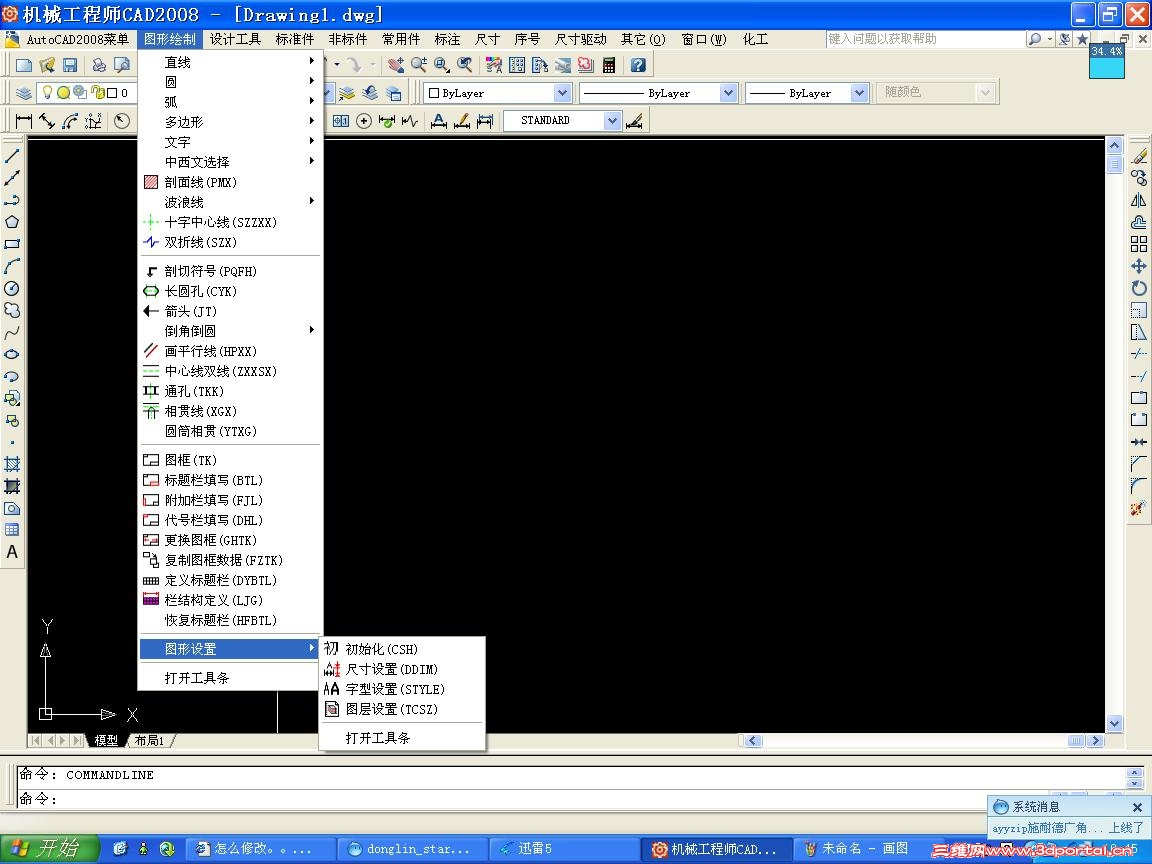Choose 图层设置(TCSZ) in the submenu
The image size is (1152, 864).
[x=403, y=709]
